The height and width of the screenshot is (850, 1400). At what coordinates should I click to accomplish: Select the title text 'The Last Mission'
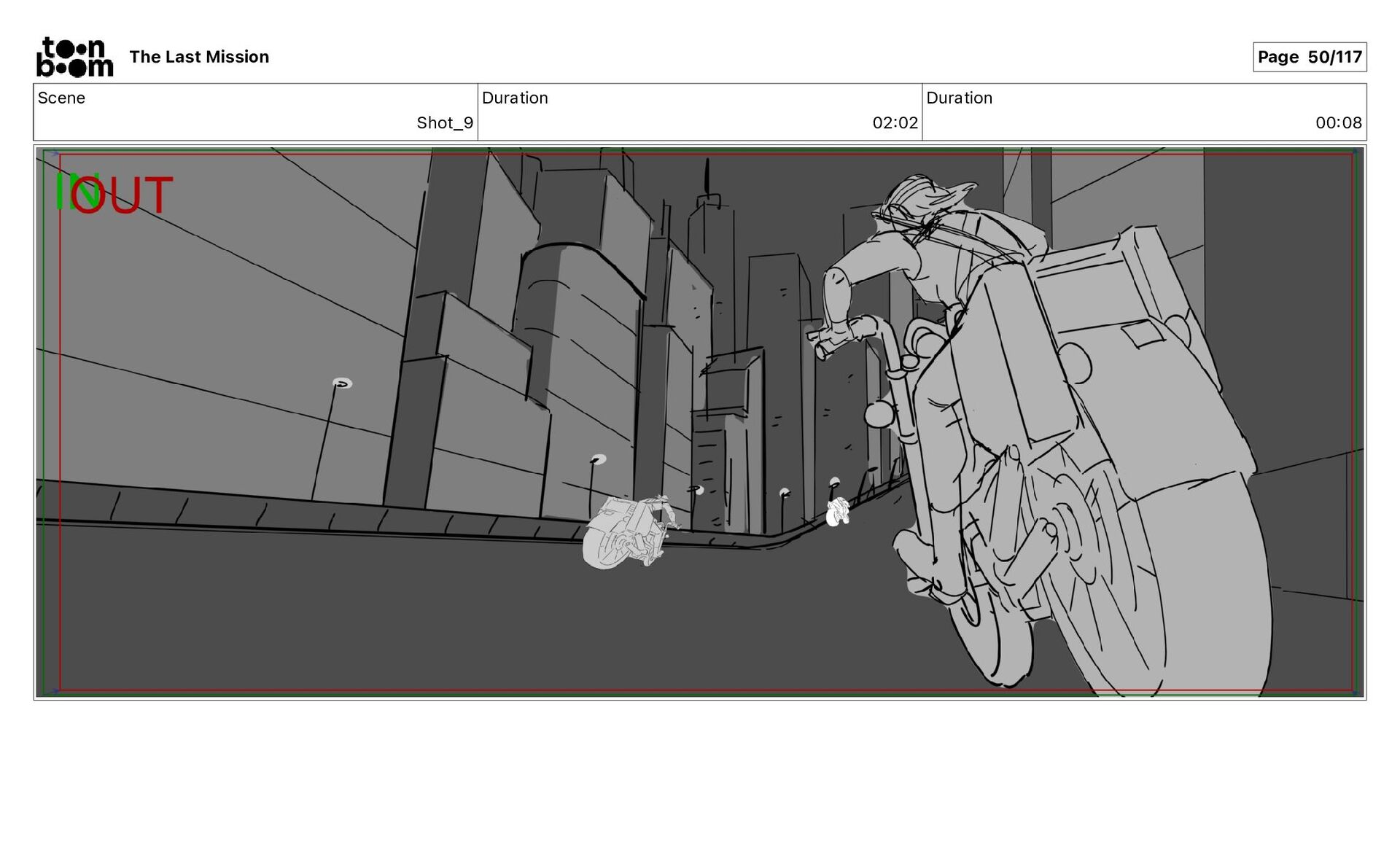(199, 57)
